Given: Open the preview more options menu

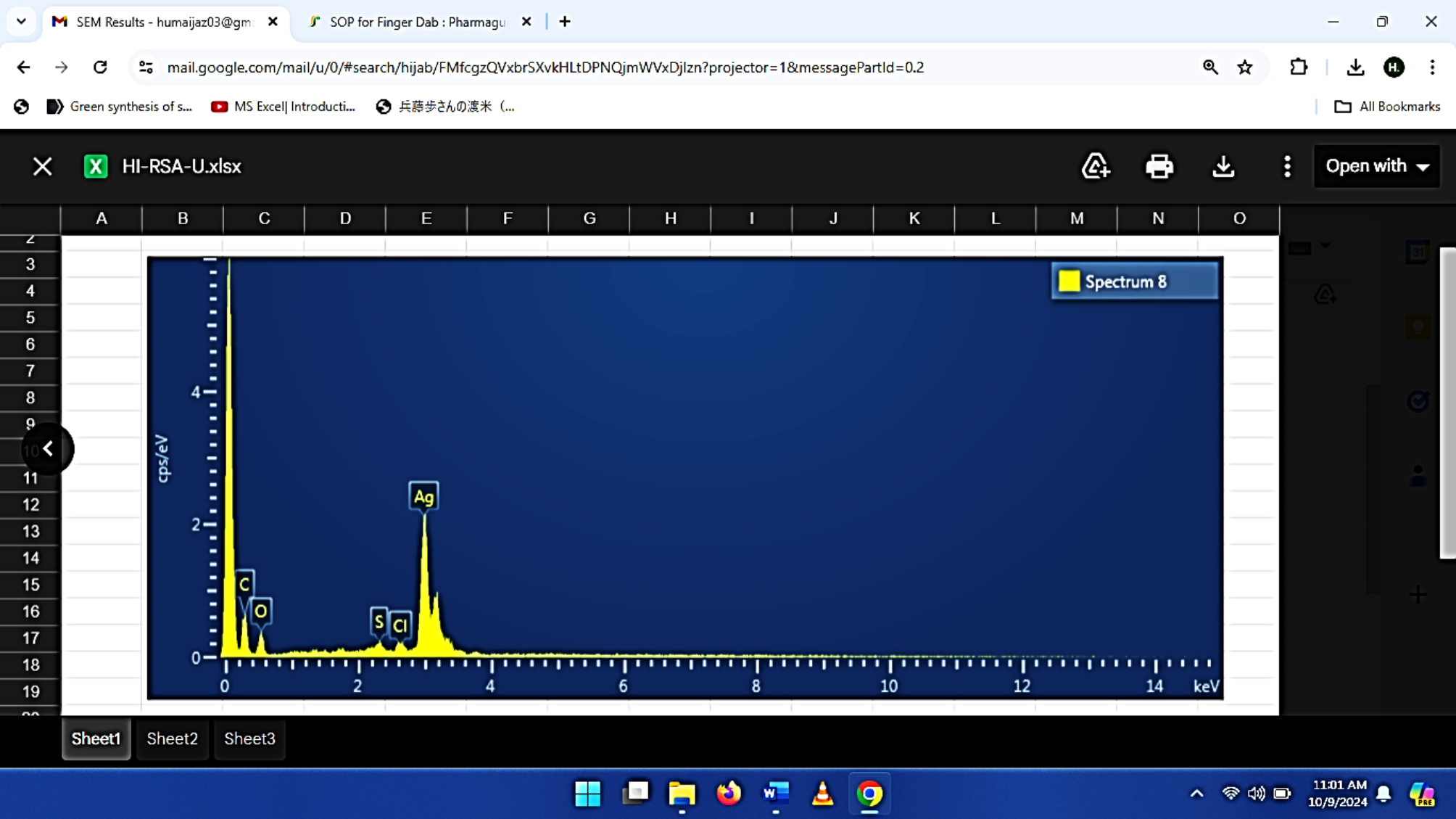Looking at the screenshot, I should (x=1287, y=166).
